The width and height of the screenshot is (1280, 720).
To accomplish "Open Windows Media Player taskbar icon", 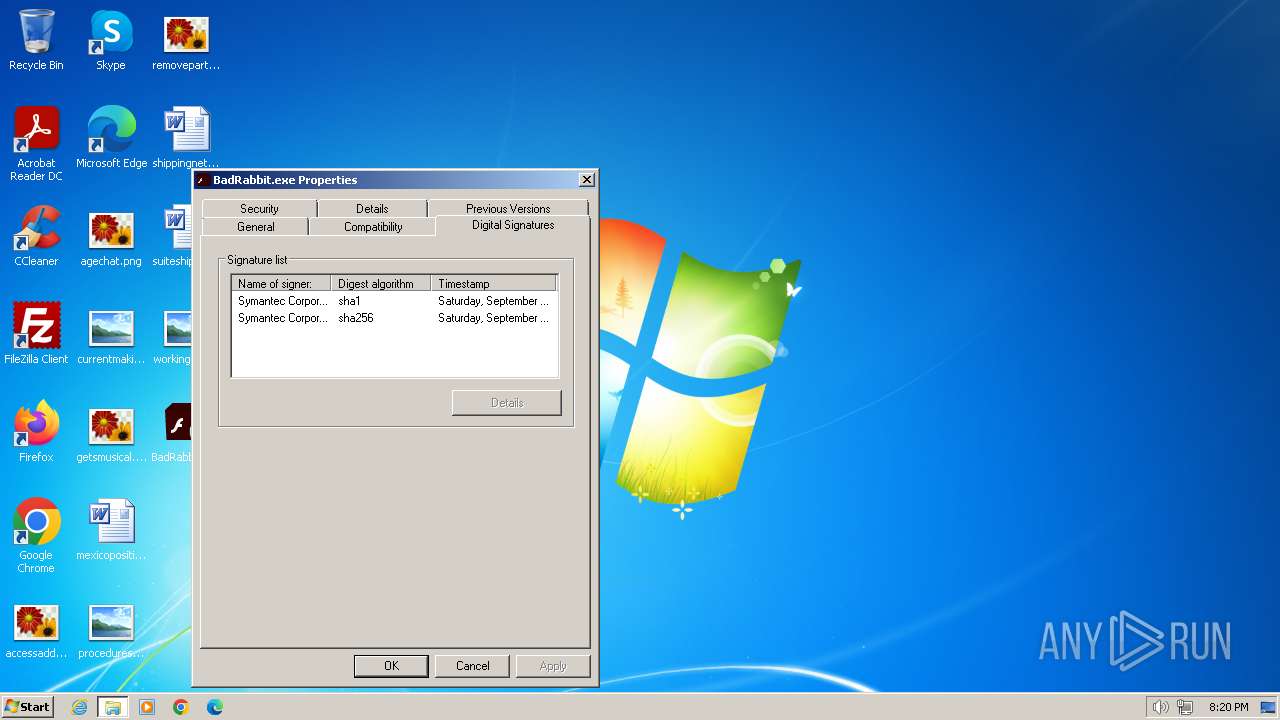I will point(147,707).
